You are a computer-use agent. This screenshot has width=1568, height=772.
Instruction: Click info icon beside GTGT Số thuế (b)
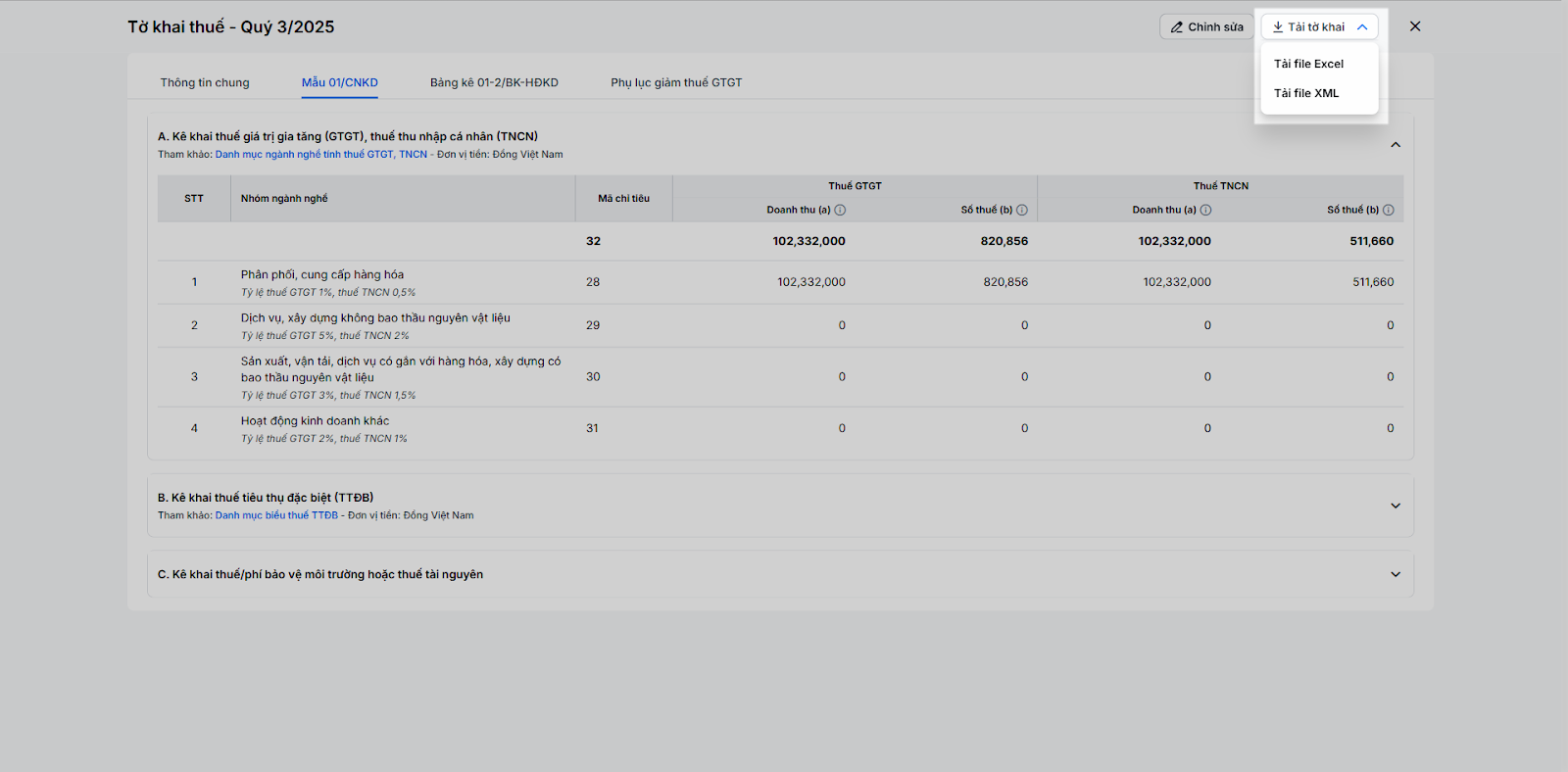coord(1022,210)
